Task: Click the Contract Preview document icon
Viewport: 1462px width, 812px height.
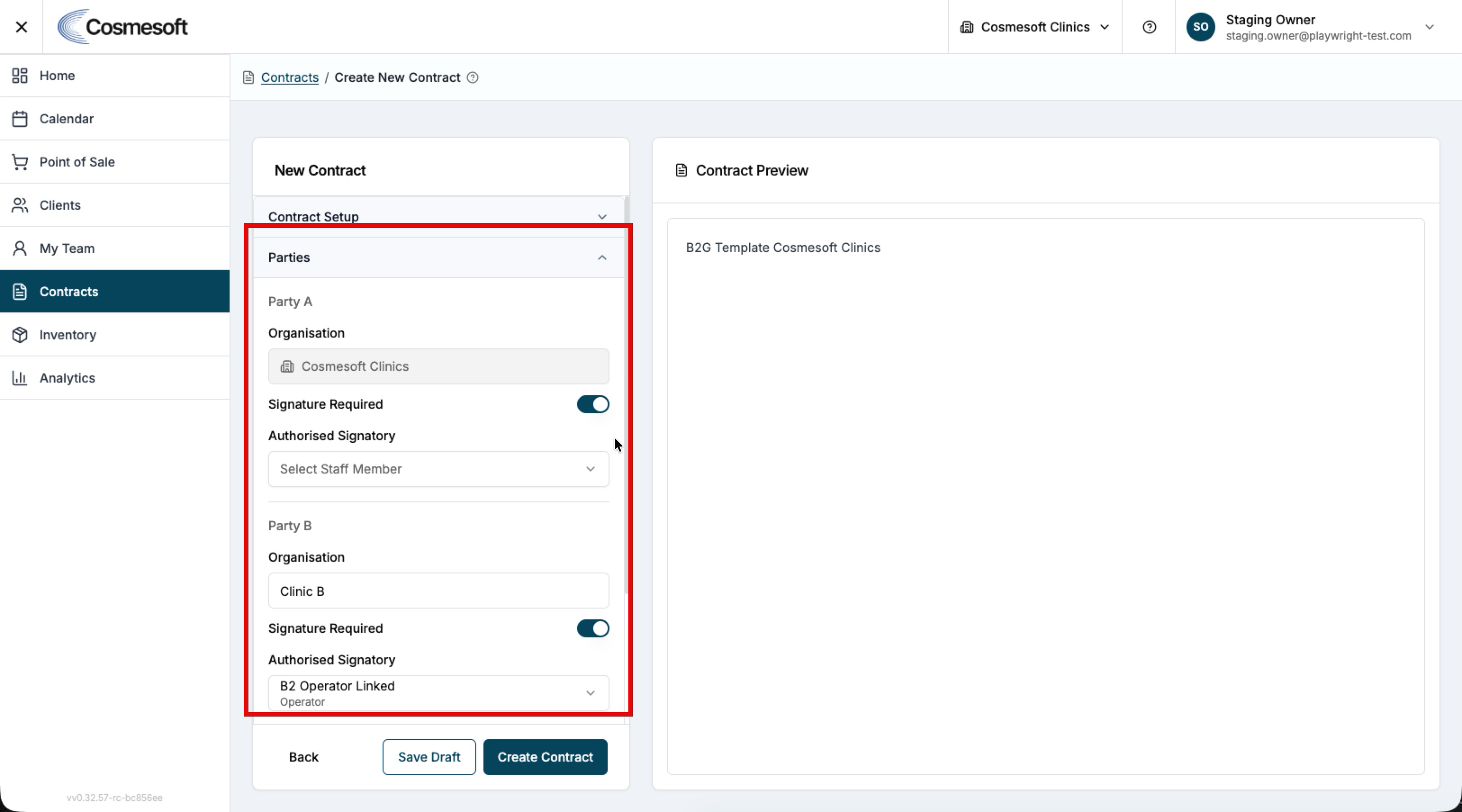Action: point(681,170)
